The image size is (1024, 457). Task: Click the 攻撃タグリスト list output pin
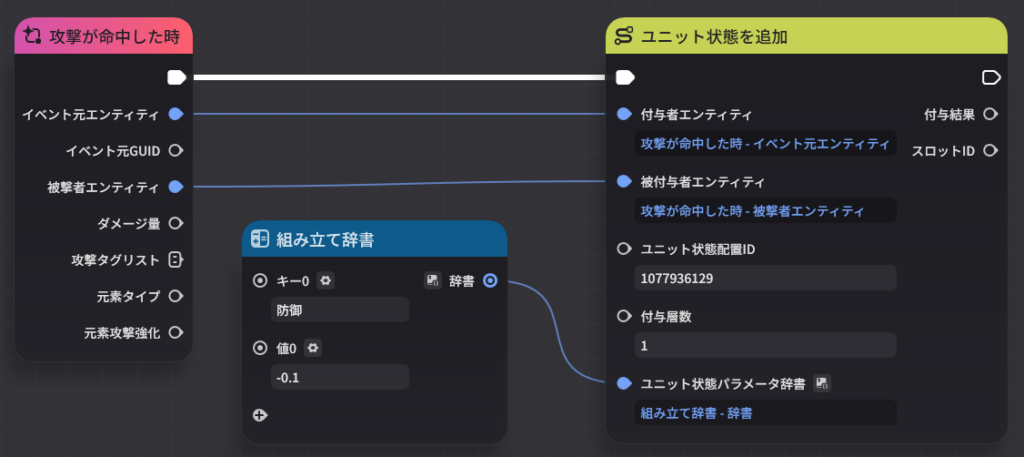click(x=175, y=260)
